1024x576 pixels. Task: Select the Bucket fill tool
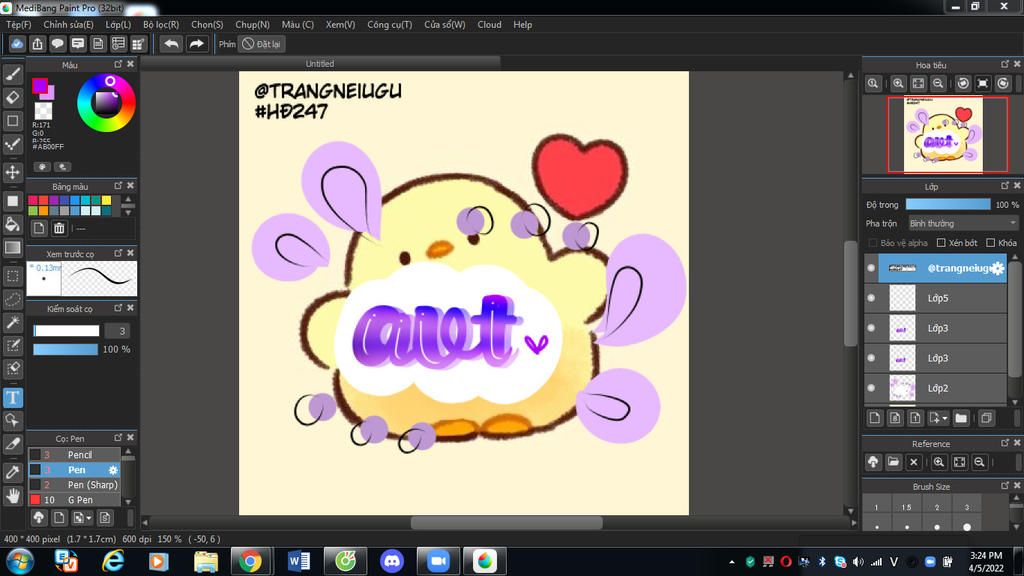(12, 224)
